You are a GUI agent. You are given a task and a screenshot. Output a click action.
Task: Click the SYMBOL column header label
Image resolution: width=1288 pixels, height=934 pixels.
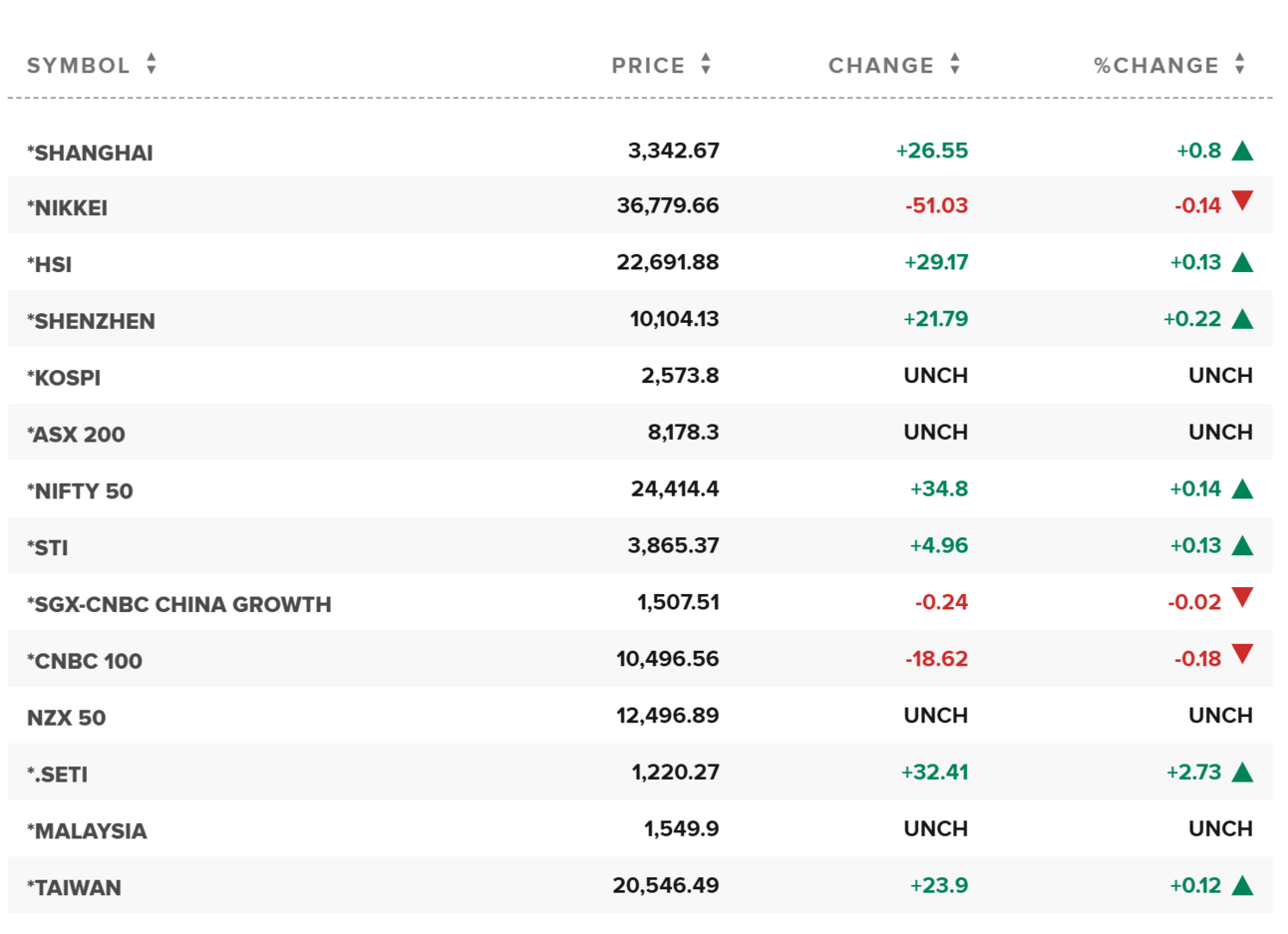(78, 66)
